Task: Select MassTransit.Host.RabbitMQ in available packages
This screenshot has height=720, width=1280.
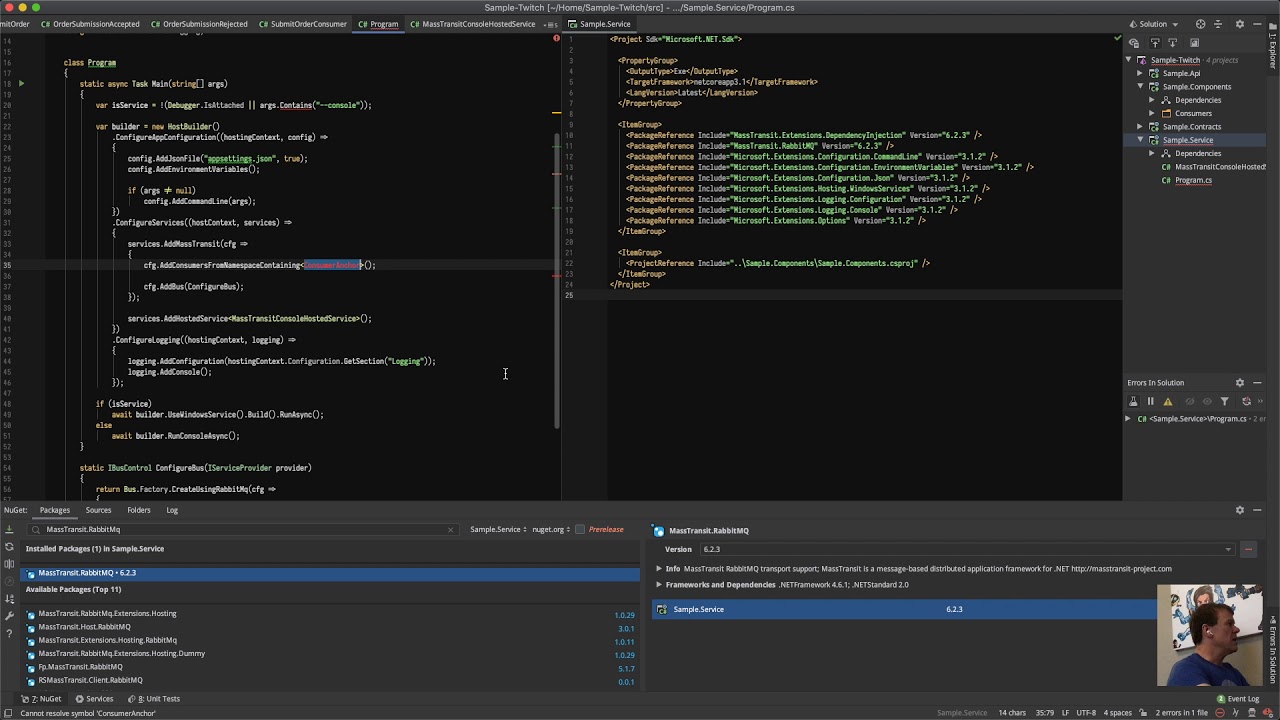Action: click(84, 627)
